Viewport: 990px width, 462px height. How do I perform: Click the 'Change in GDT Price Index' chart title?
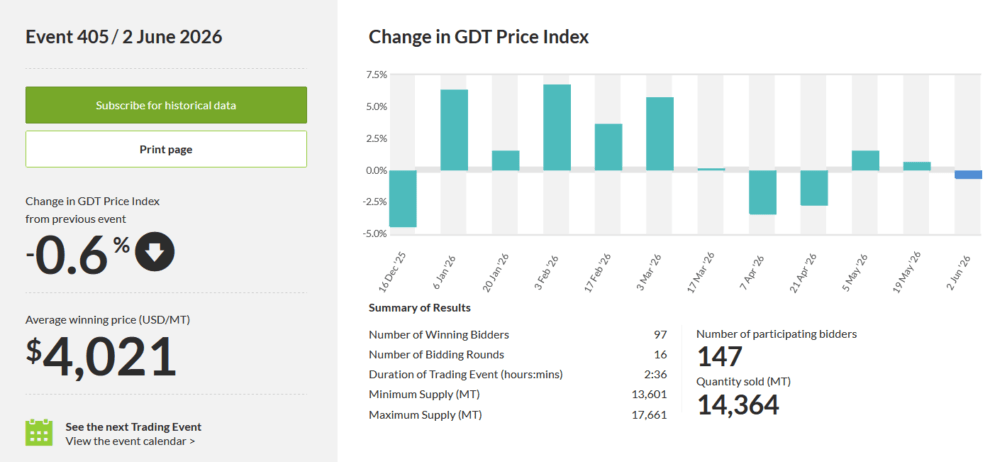pyautogui.click(x=479, y=37)
